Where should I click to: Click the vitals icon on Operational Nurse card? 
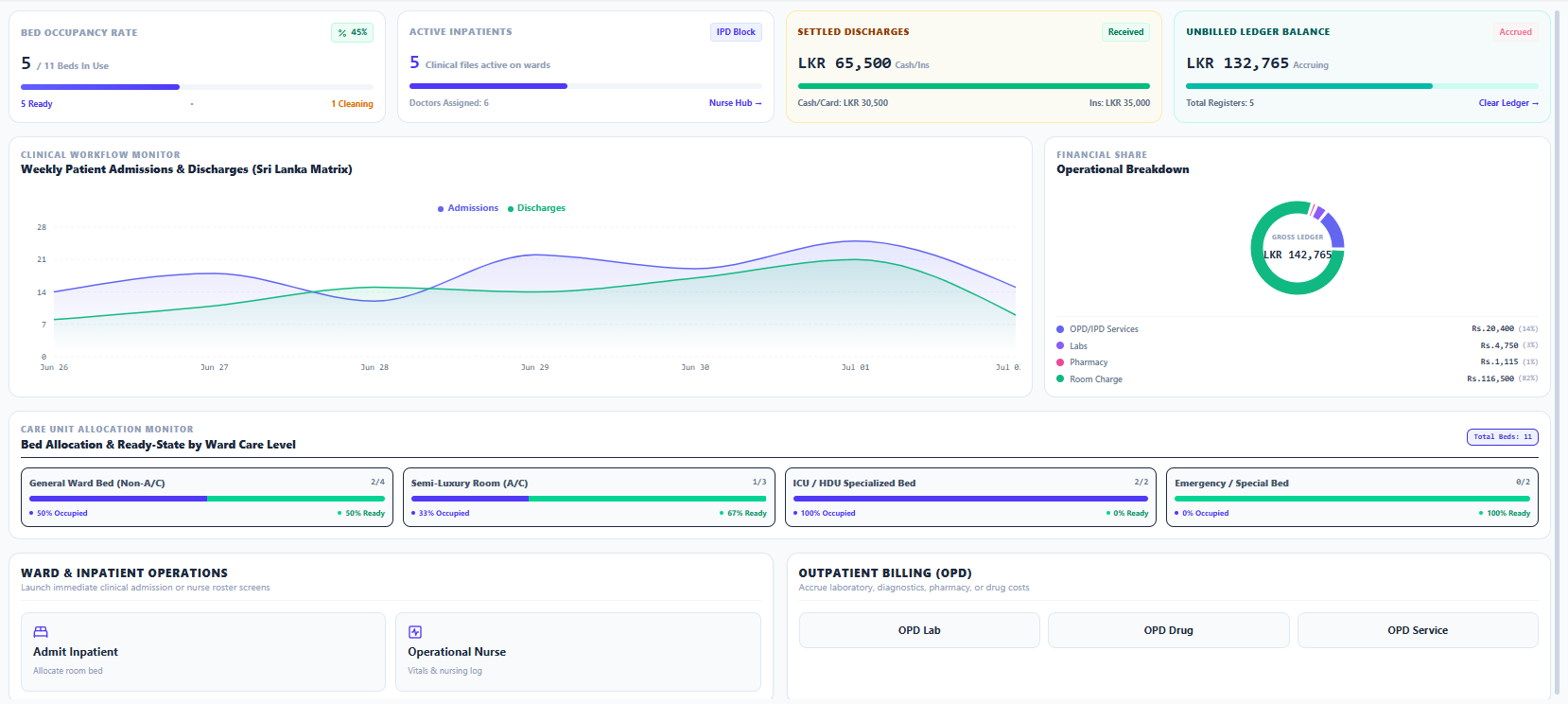pos(415,632)
